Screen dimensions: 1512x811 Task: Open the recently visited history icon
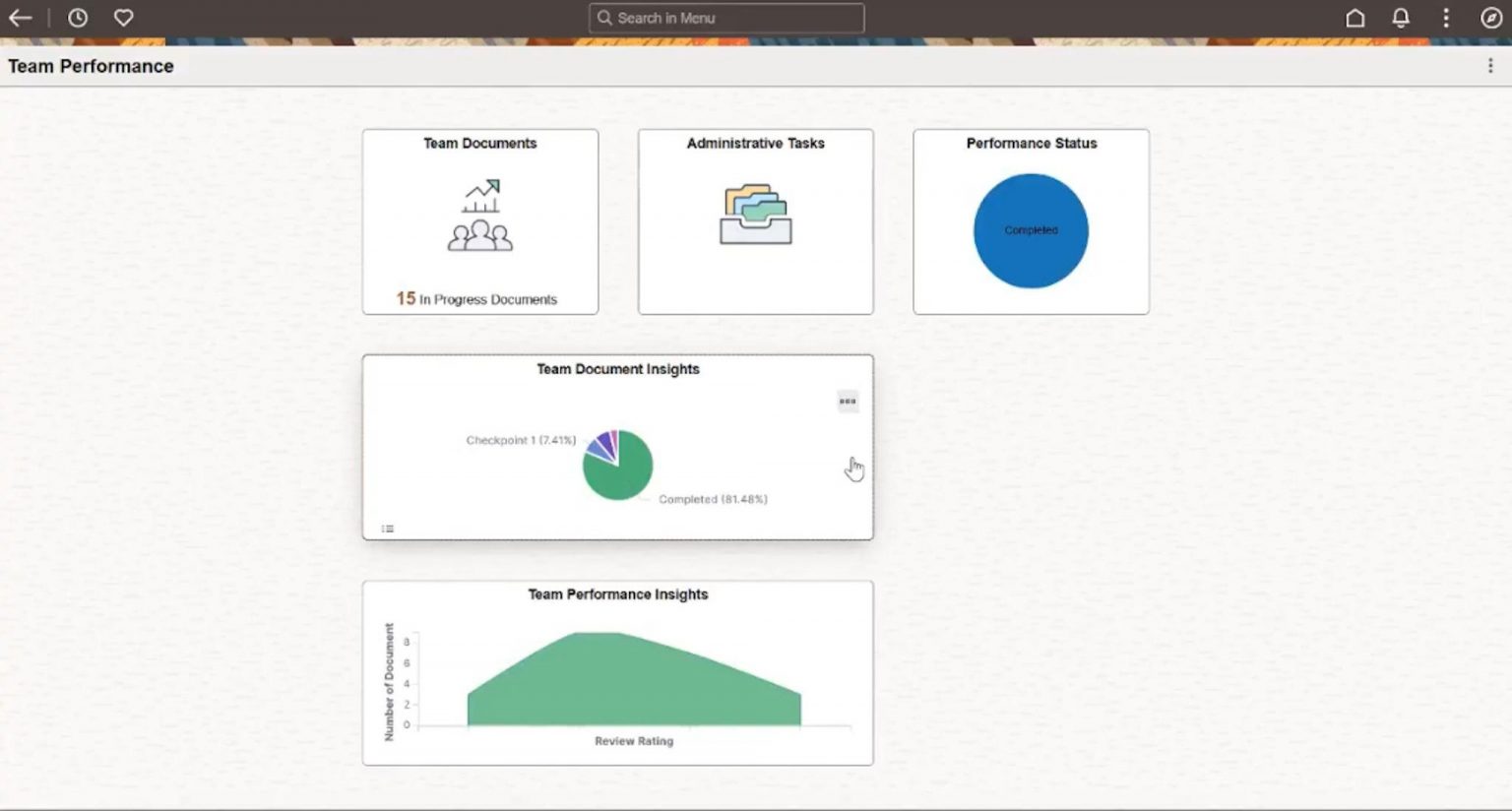pyautogui.click(x=77, y=17)
